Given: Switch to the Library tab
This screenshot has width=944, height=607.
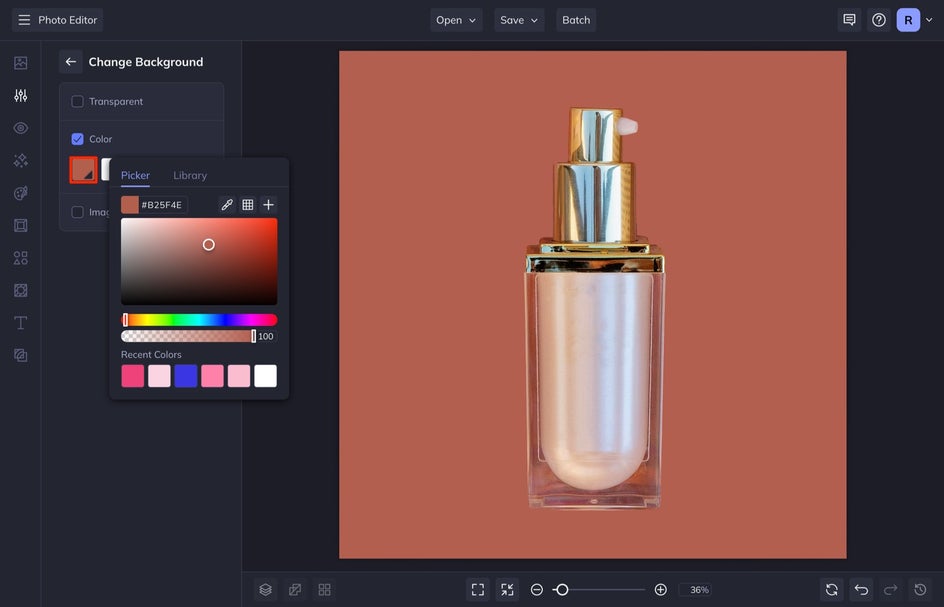Looking at the screenshot, I should tap(190, 176).
